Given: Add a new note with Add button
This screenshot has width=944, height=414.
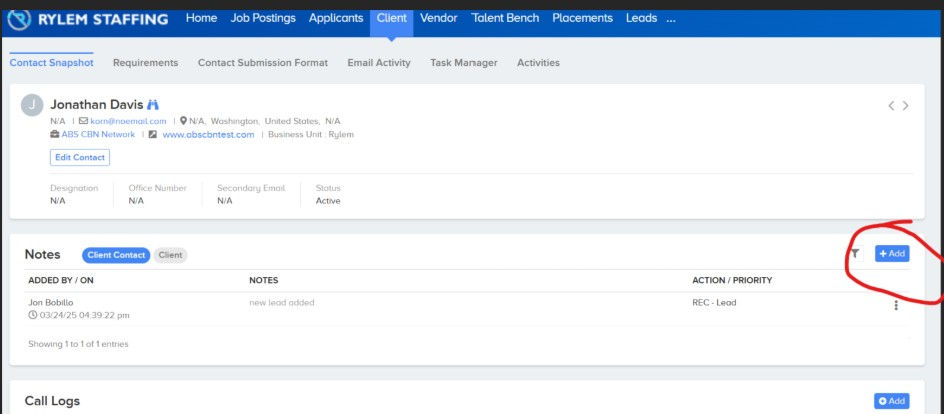Looking at the screenshot, I should tap(892, 254).
